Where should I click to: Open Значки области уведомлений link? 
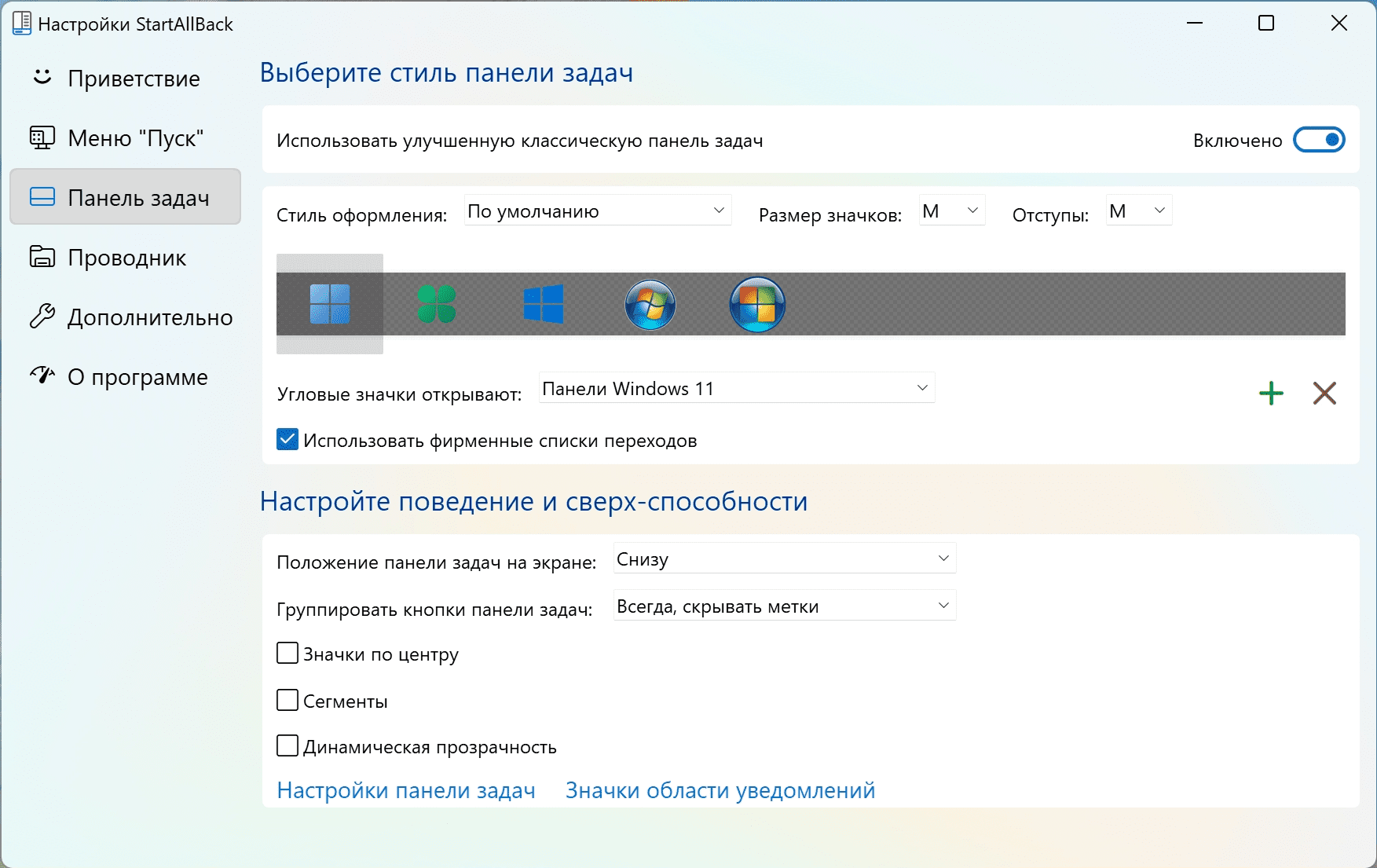coord(720,790)
